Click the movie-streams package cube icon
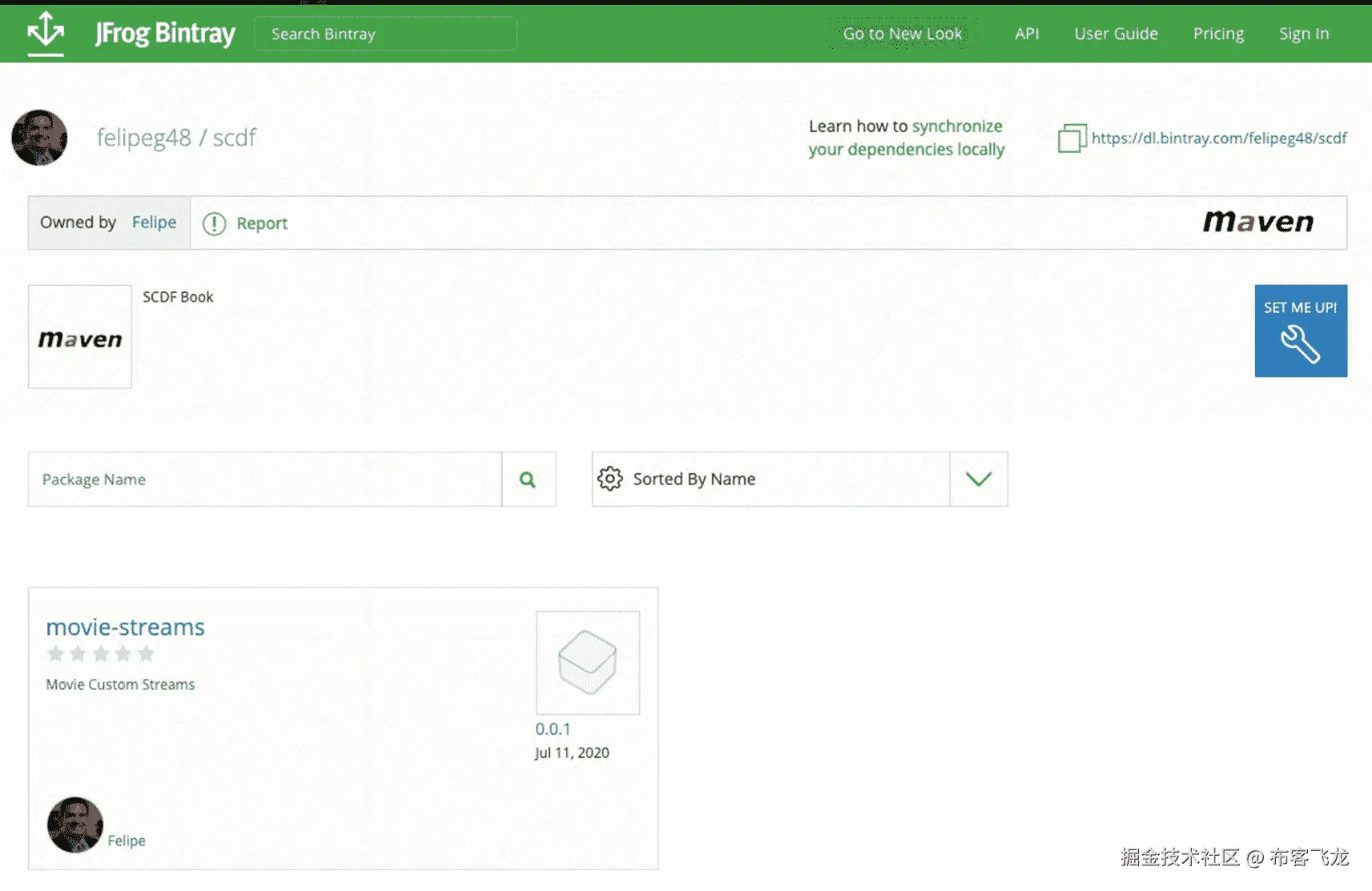Image resolution: width=1372 pixels, height=891 pixels. [x=588, y=663]
